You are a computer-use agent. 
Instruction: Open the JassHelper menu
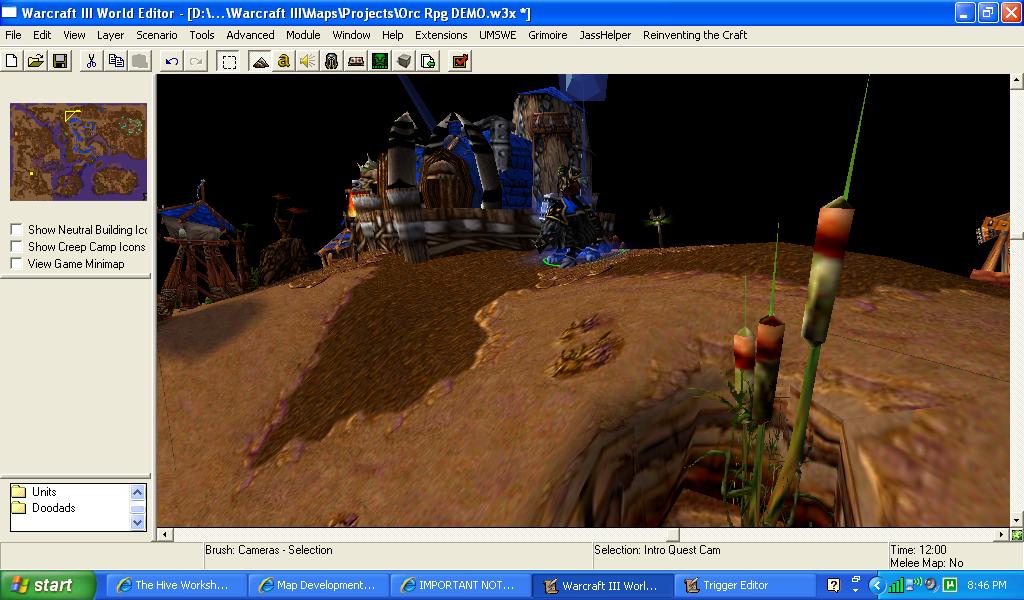click(605, 35)
